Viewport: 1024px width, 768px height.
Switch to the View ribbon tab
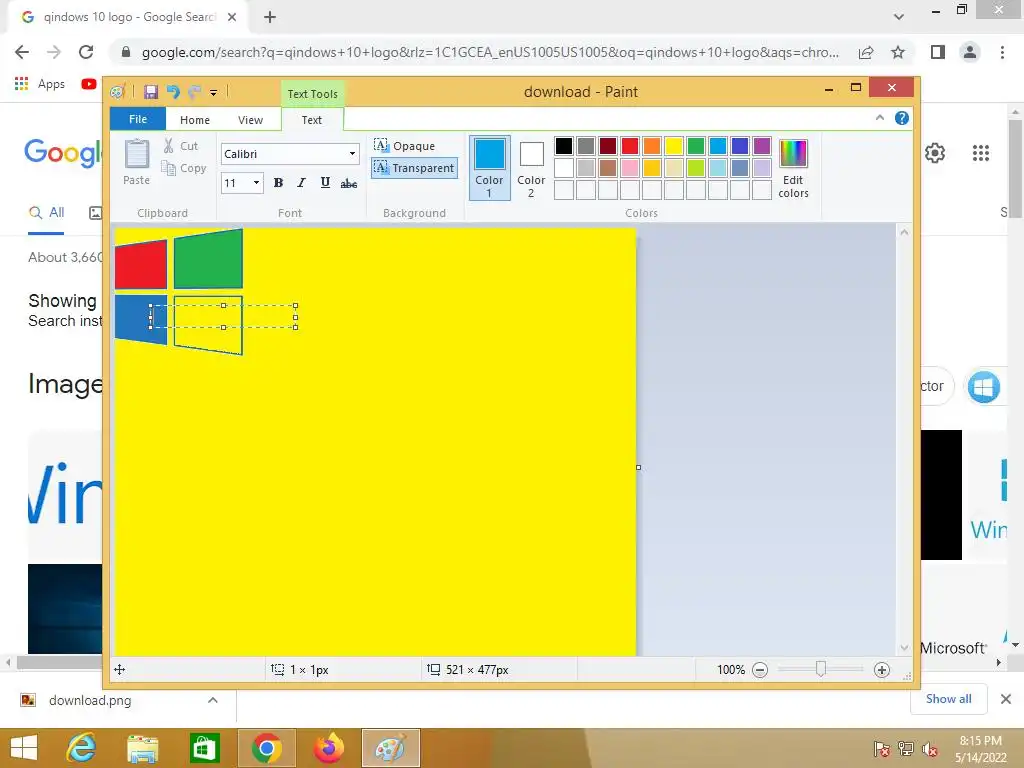(x=250, y=120)
